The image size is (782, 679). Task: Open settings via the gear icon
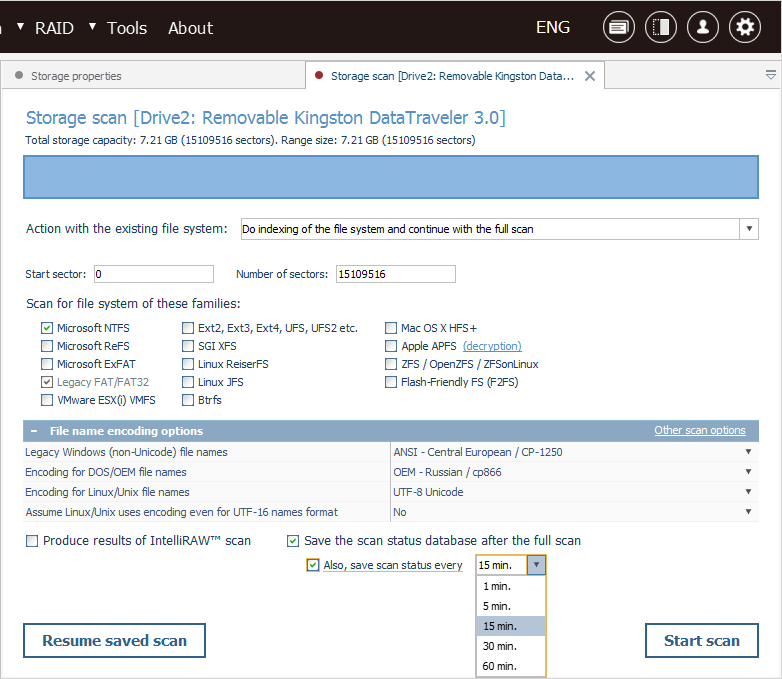coord(745,27)
